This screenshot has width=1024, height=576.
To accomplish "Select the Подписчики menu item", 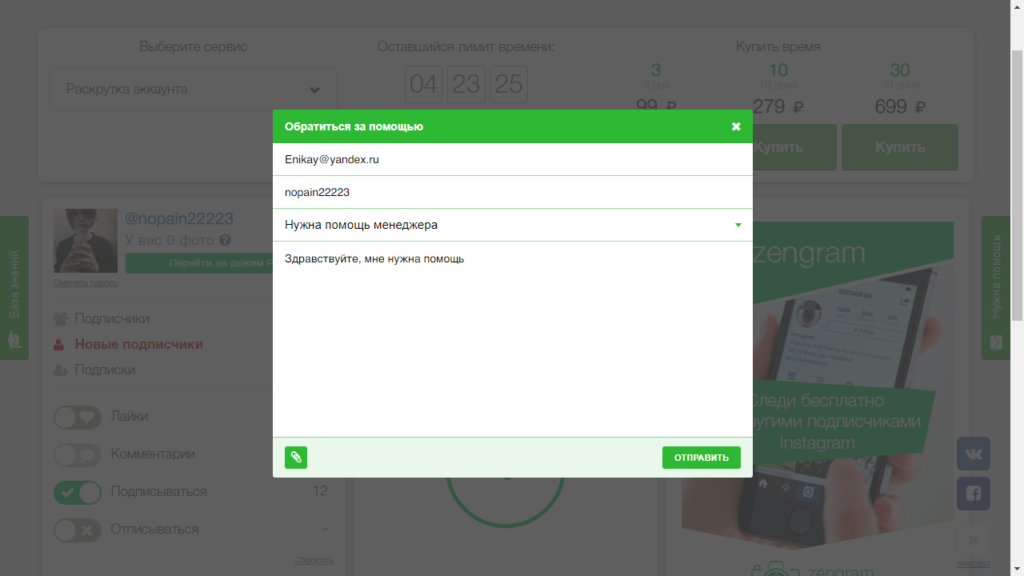I will pyautogui.click(x=112, y=319).
